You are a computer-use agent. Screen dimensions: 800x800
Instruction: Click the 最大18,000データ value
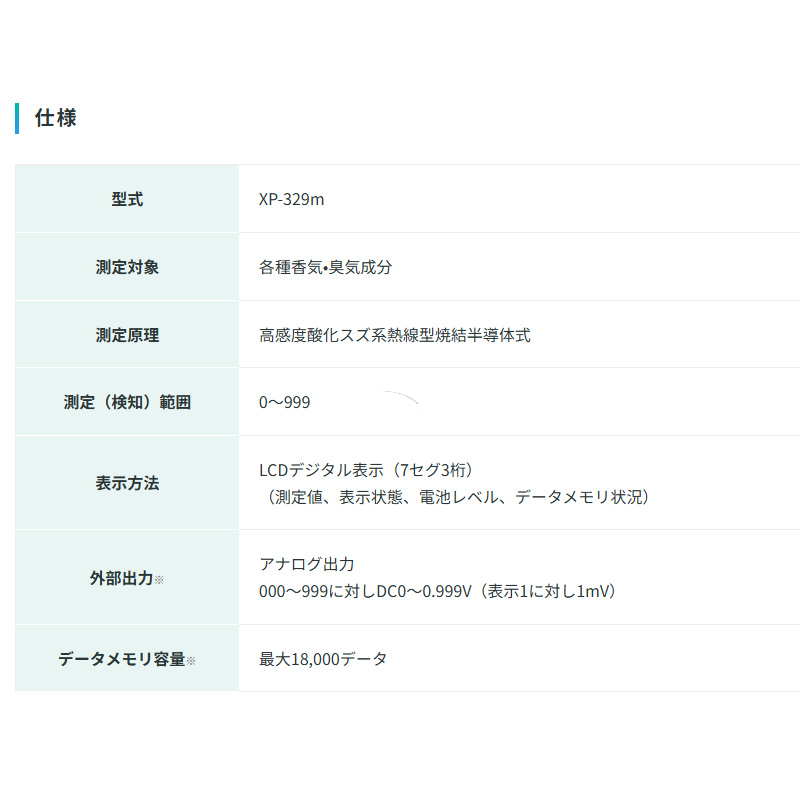(323, 659)
